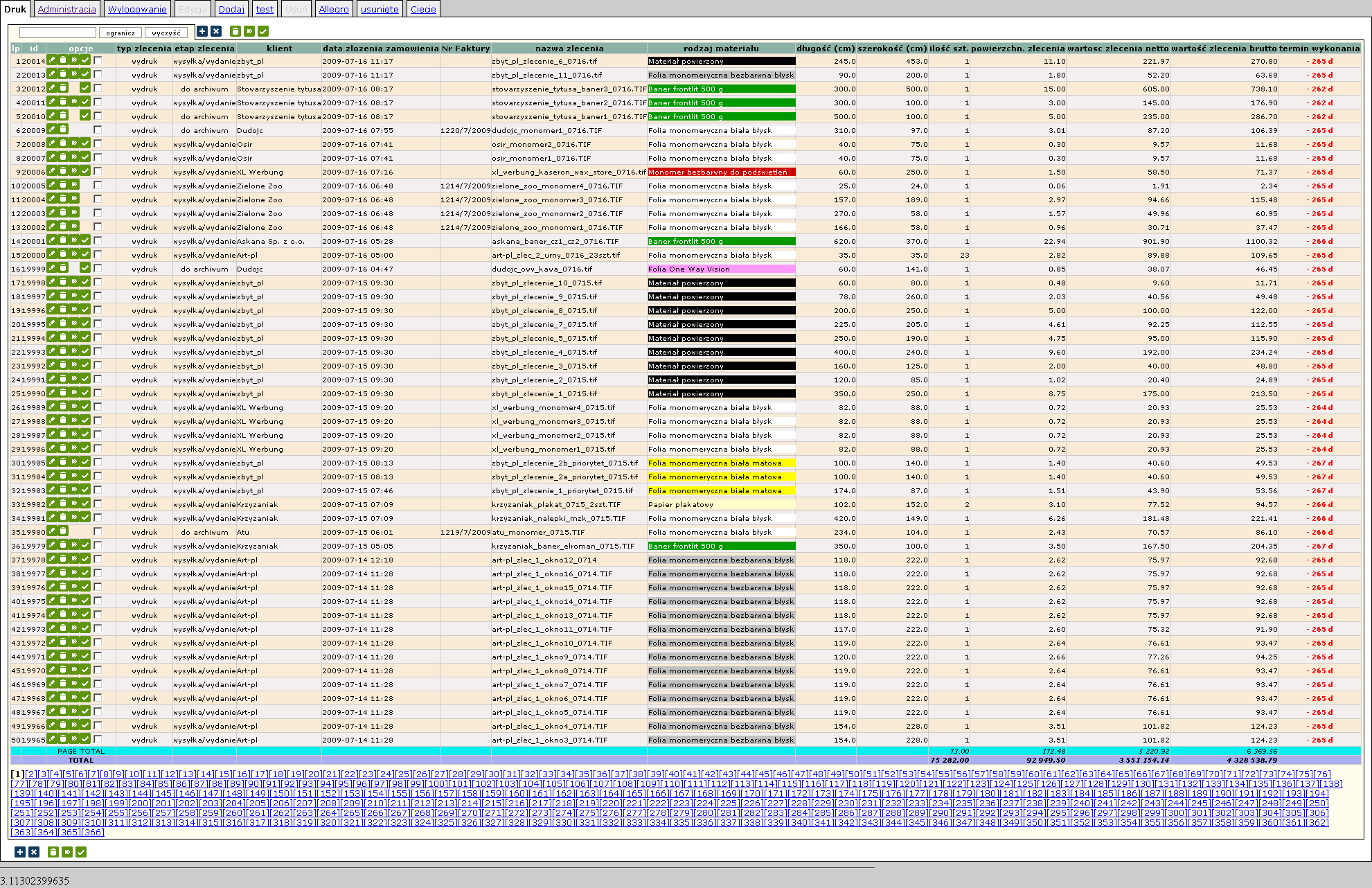Image resolution: width=1372 pixels, height=888 pixels.
Task: Click the top toolbar plus icon
Action: pos(202,31)
